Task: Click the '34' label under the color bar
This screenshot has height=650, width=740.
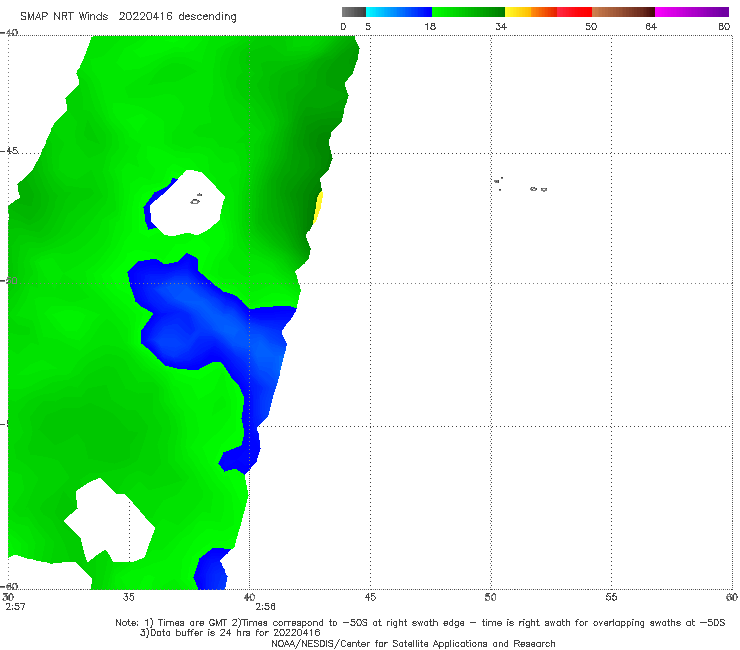Action: (501, 26)
